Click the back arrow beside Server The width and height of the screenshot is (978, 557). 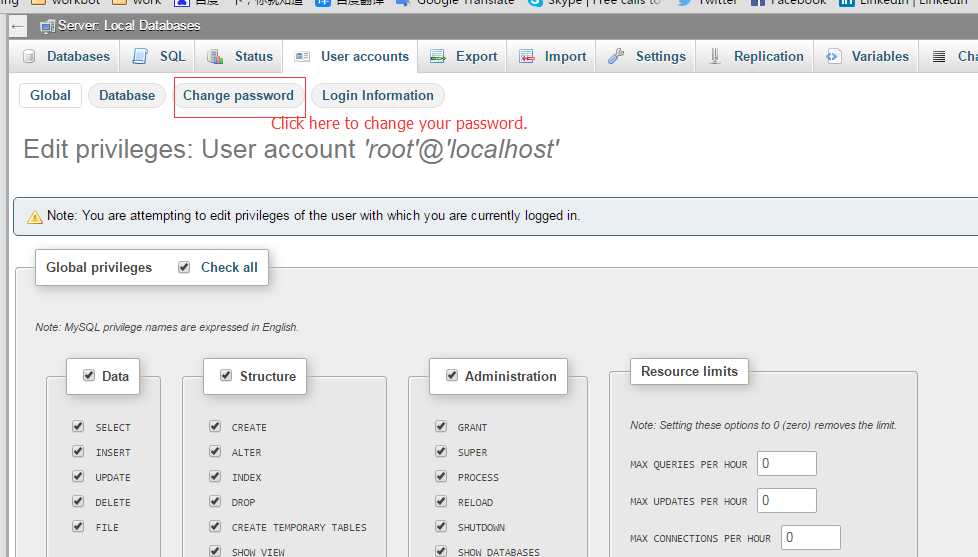coord(18,26)
